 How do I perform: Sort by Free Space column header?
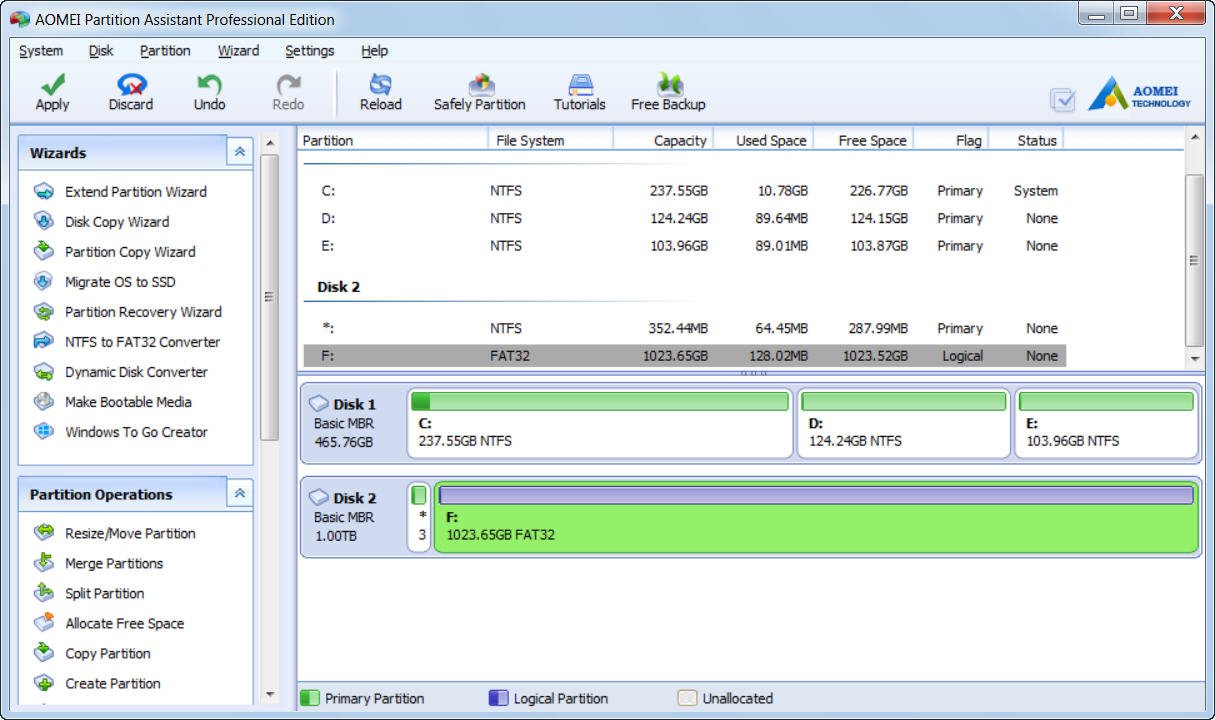point(863,141)
